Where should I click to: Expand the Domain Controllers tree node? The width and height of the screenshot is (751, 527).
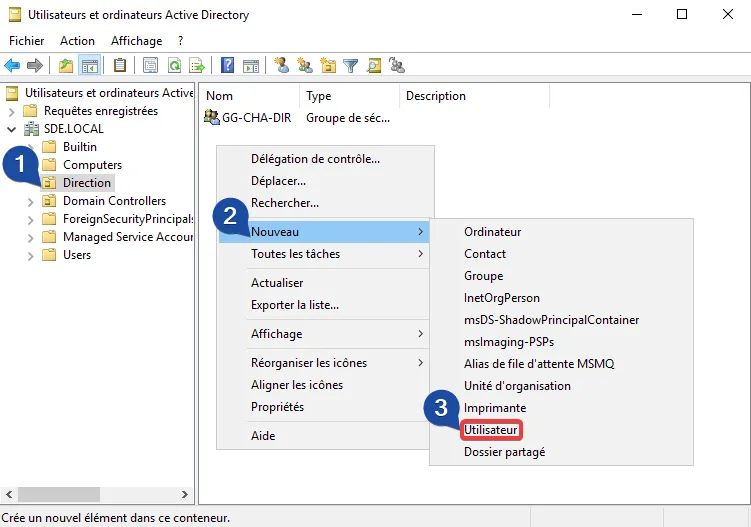click(x=31, y=201)
